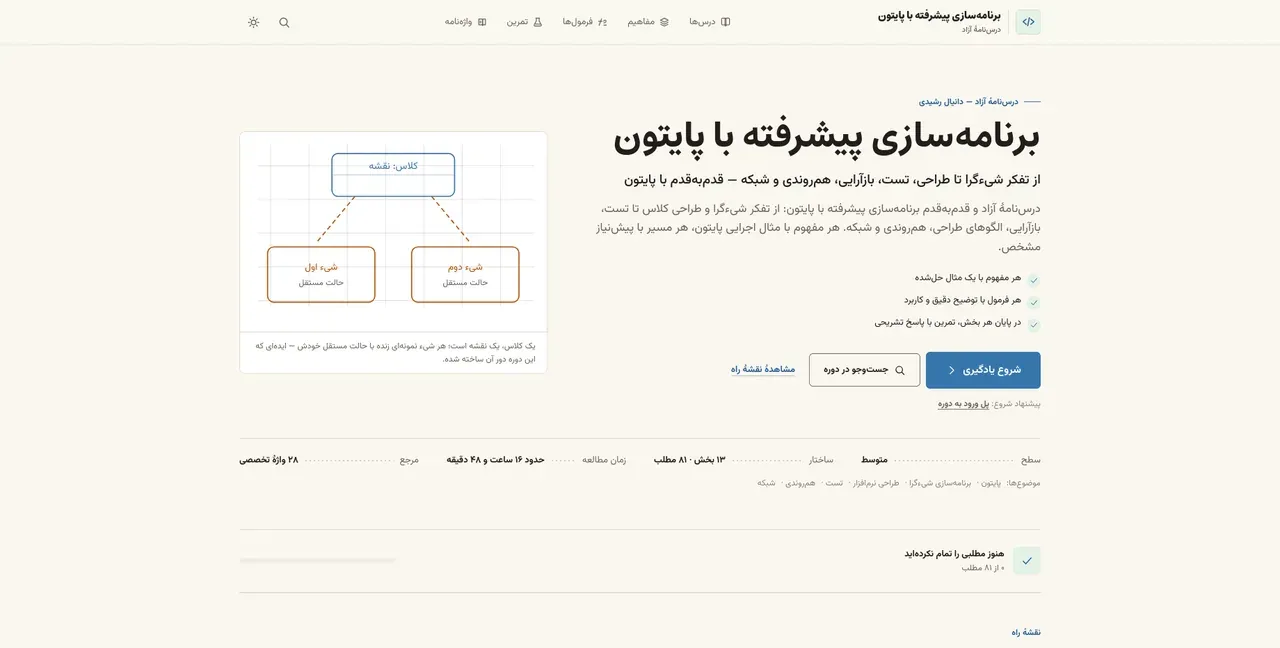
Task: Click the هم‌روندی topic tag
Action: pos(800,483)
